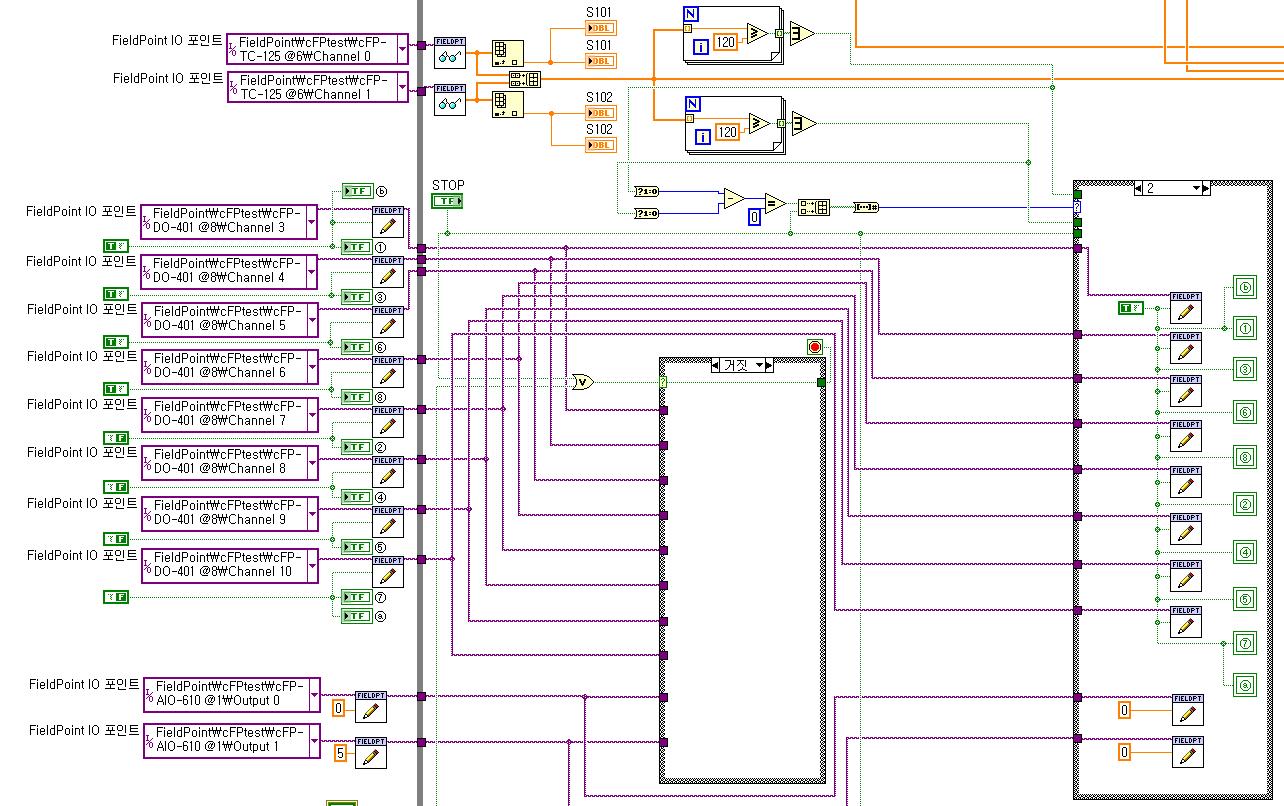
Task: Select FieldPoint Read node for TC-125 Channel 1
Action: pyautogui.click(x=450, y=99)
